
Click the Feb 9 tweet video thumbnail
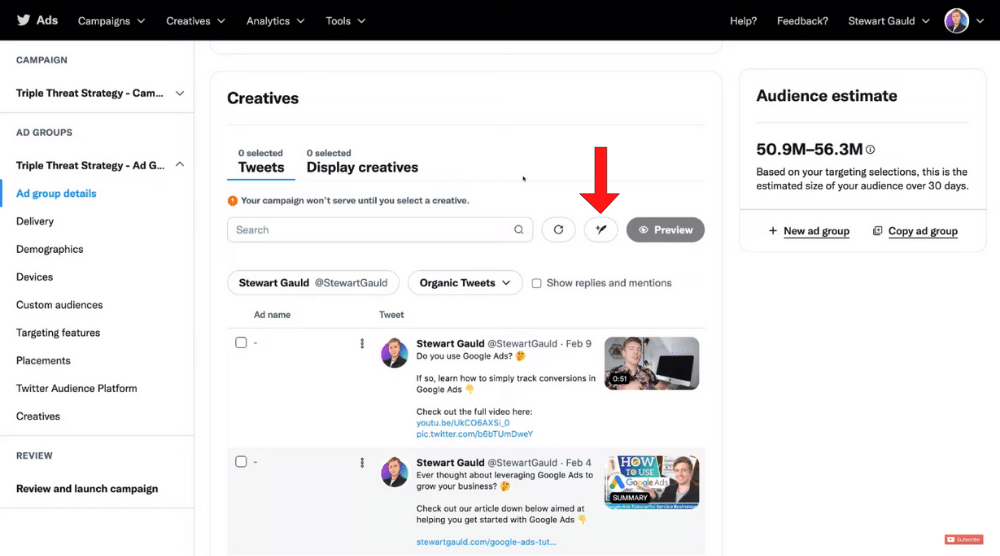coord(651,363)
